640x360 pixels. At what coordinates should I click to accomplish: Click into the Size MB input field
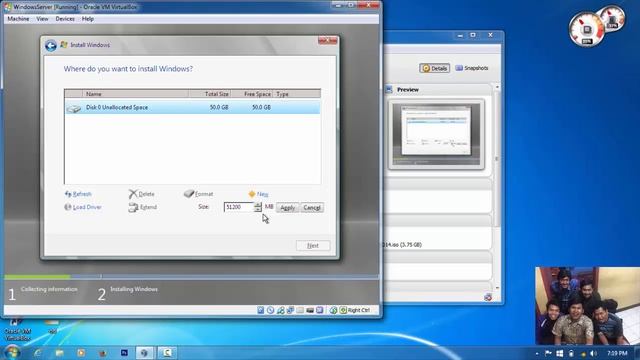239,207
